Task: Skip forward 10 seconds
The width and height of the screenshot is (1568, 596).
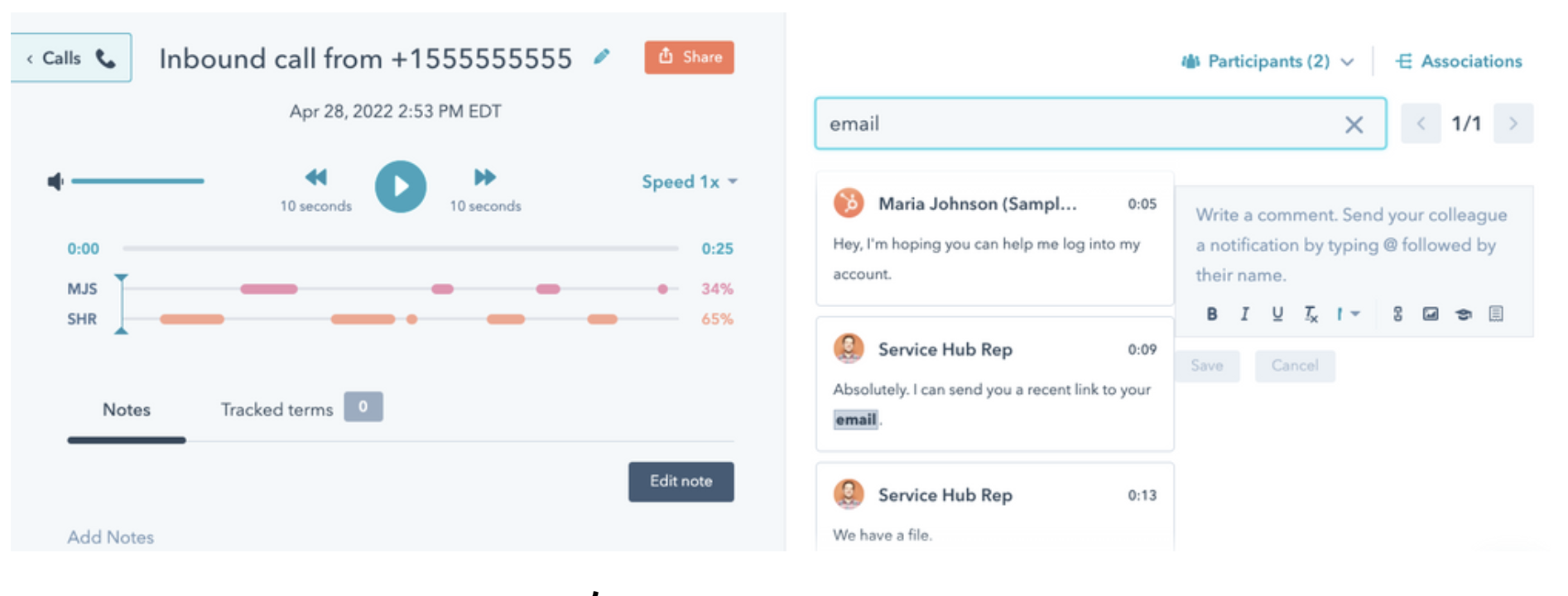Action: [x=485, y=177]
